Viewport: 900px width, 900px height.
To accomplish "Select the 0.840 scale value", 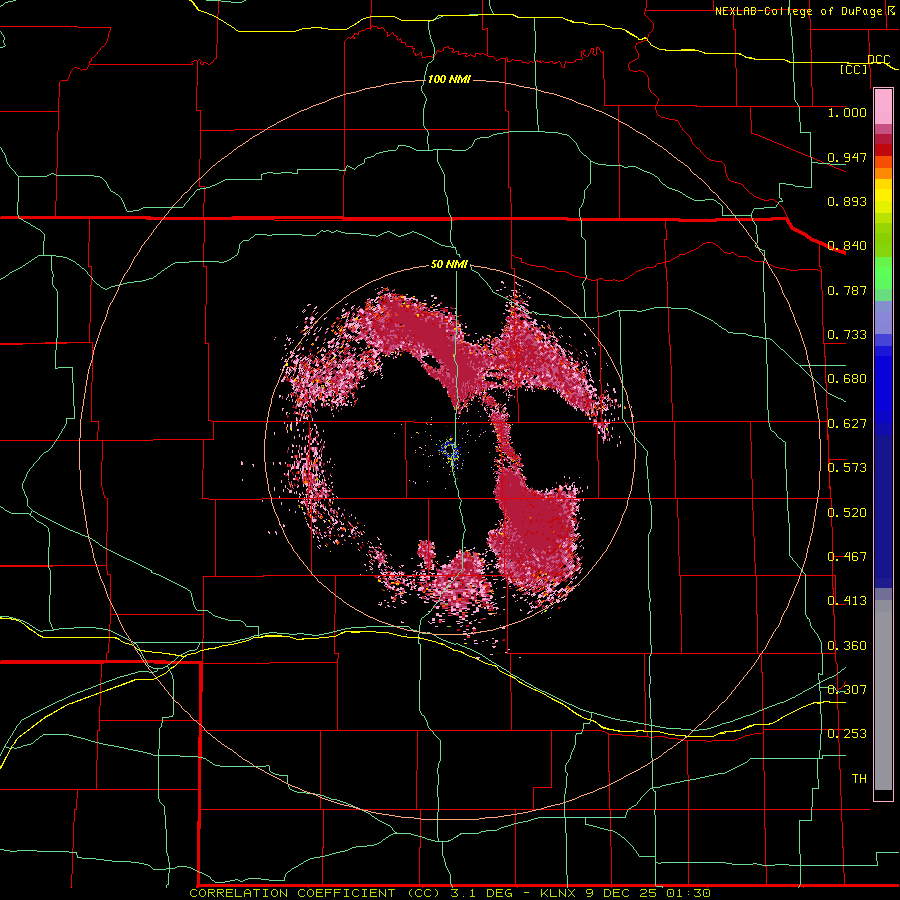I will [847, 246].
